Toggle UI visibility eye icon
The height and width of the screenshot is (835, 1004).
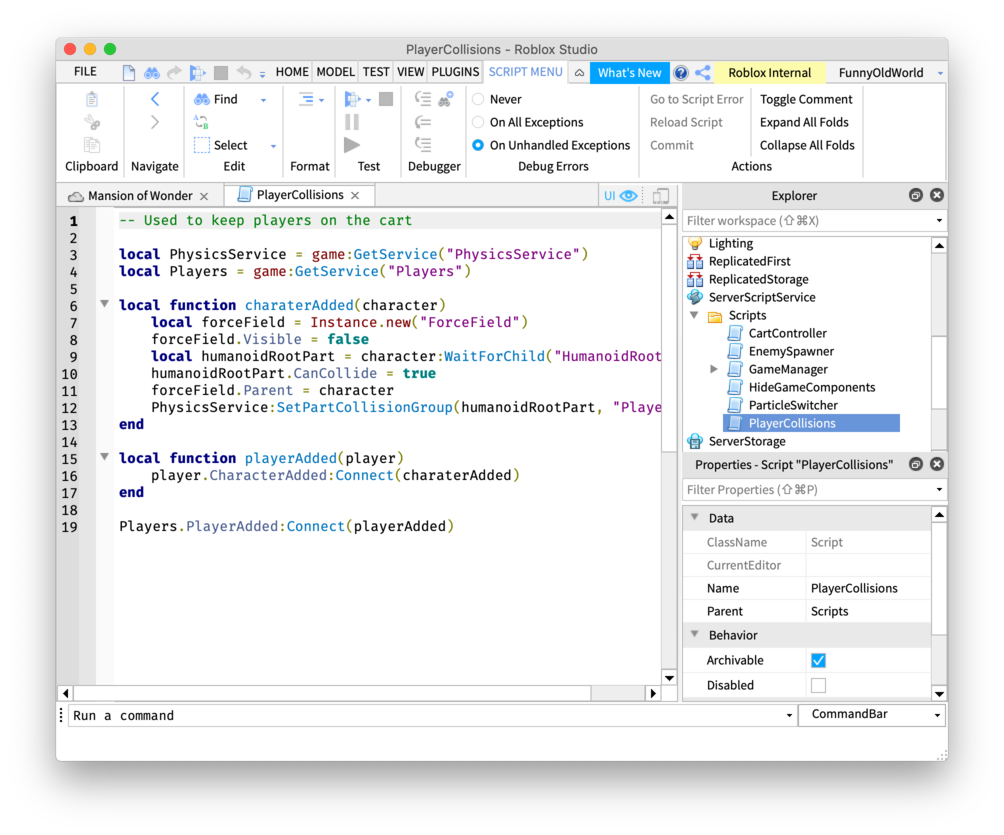pos(629,196)
